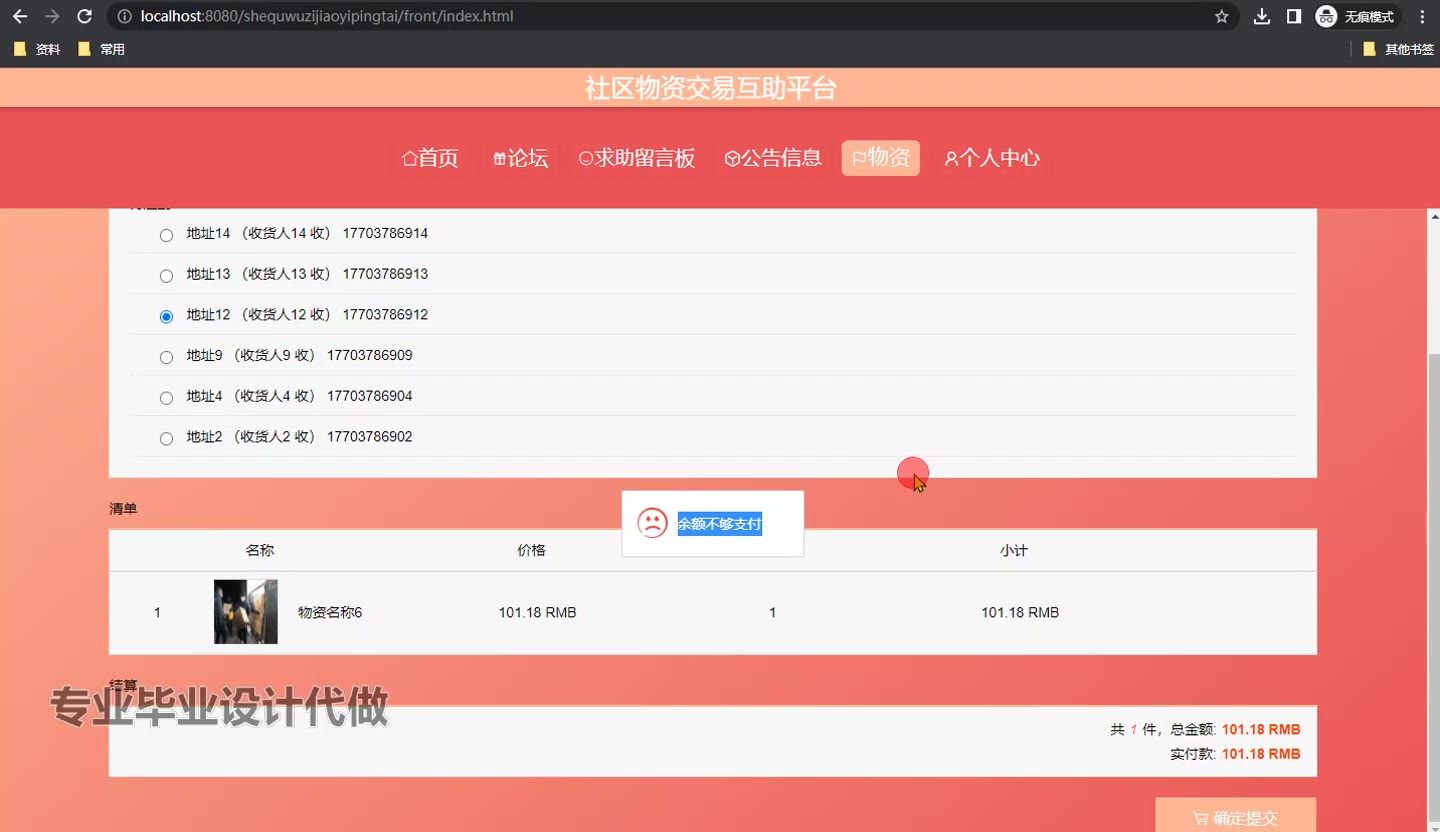
Task: Go to 首页 in navigation
Action: pyautogui.click(x=430, y=158)
